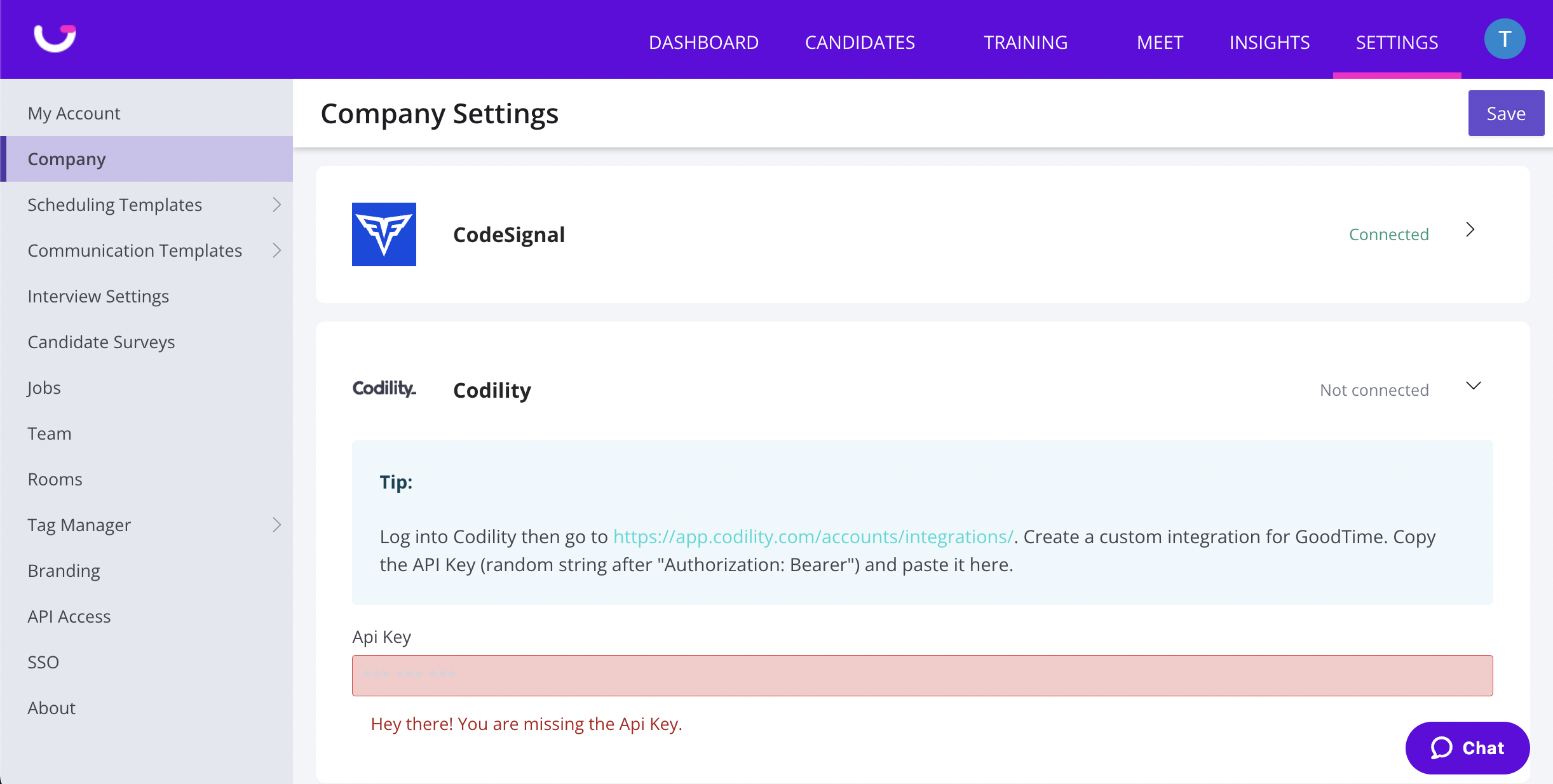
Task: Expand Communication Templates submenu arrow
Action: pos(276,250)
